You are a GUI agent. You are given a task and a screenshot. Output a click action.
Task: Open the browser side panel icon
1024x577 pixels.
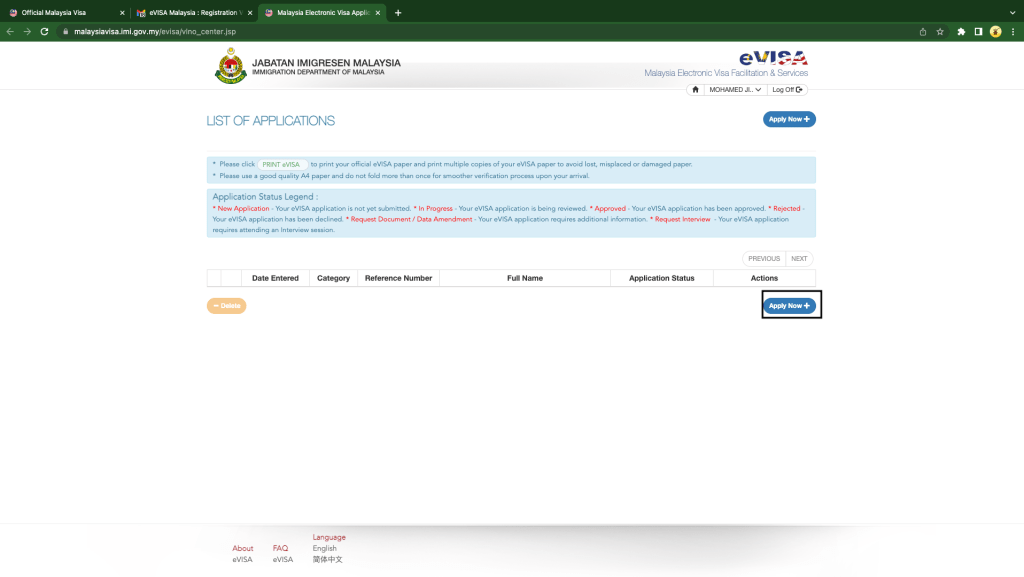coord(978,31)
